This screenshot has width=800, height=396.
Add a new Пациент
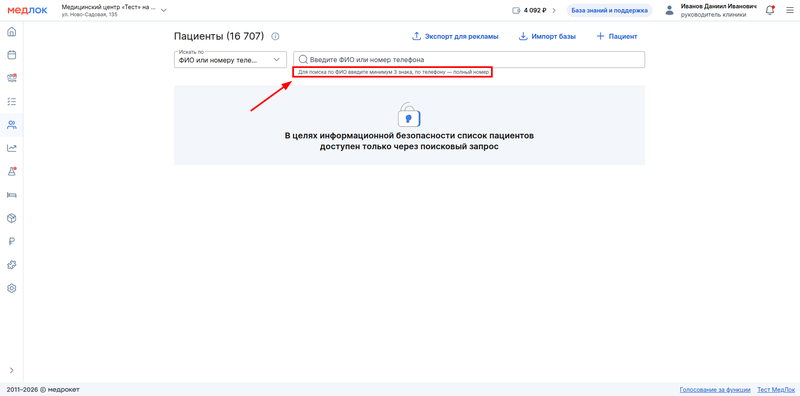tap(616, 36)
